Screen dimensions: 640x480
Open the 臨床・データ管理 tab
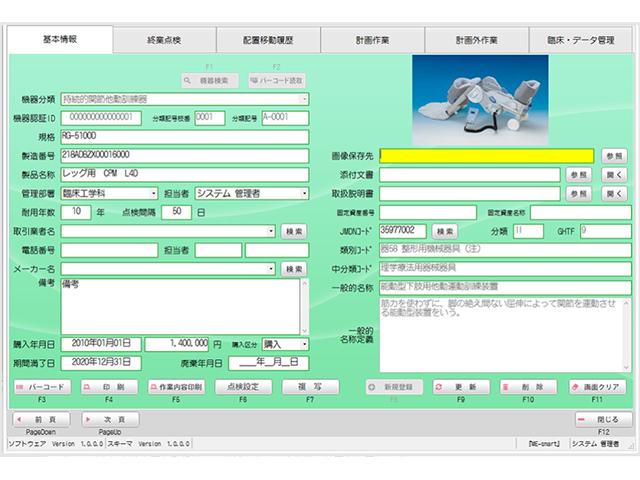point(580,40)
